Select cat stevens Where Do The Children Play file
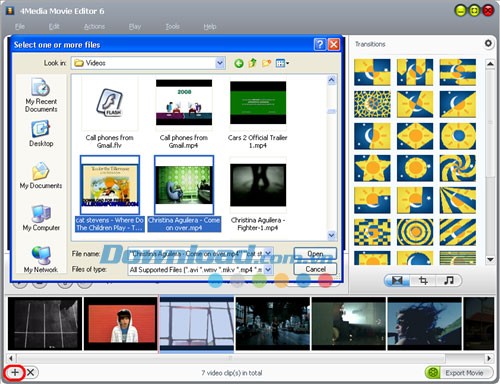The image size is (500, 384). click(x=110, y=193)
